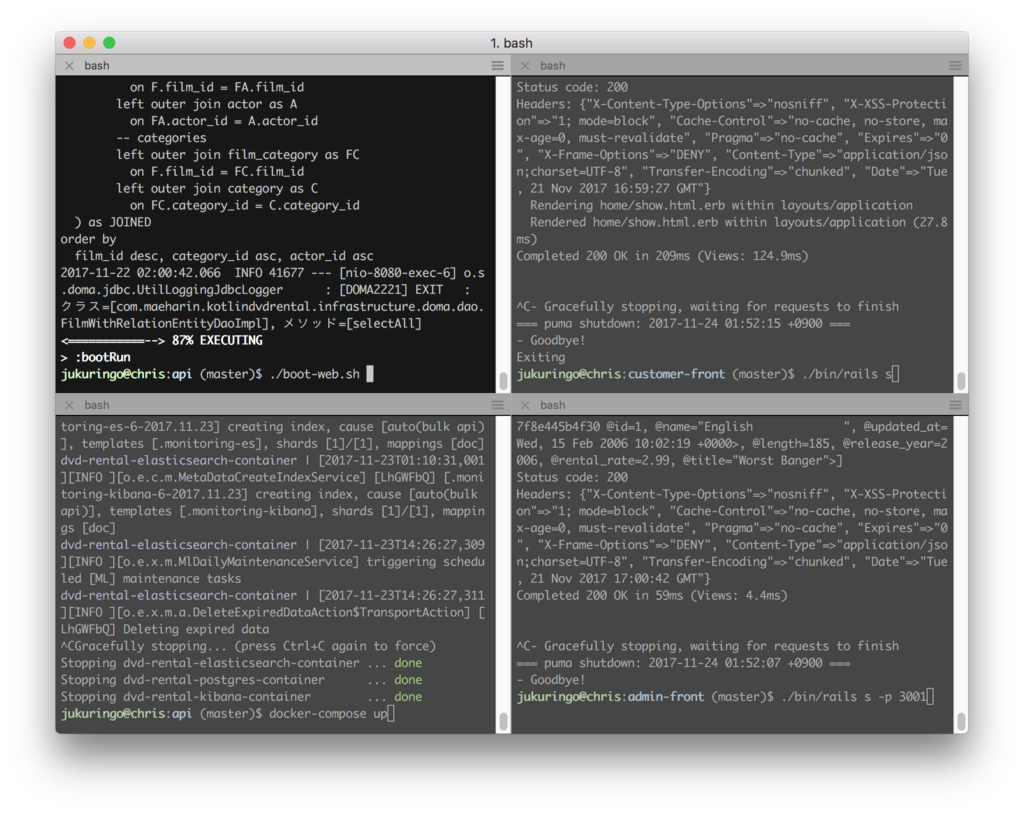Click the red window close button
Viewport: 1024px width, 813px height.
(70, 42)
